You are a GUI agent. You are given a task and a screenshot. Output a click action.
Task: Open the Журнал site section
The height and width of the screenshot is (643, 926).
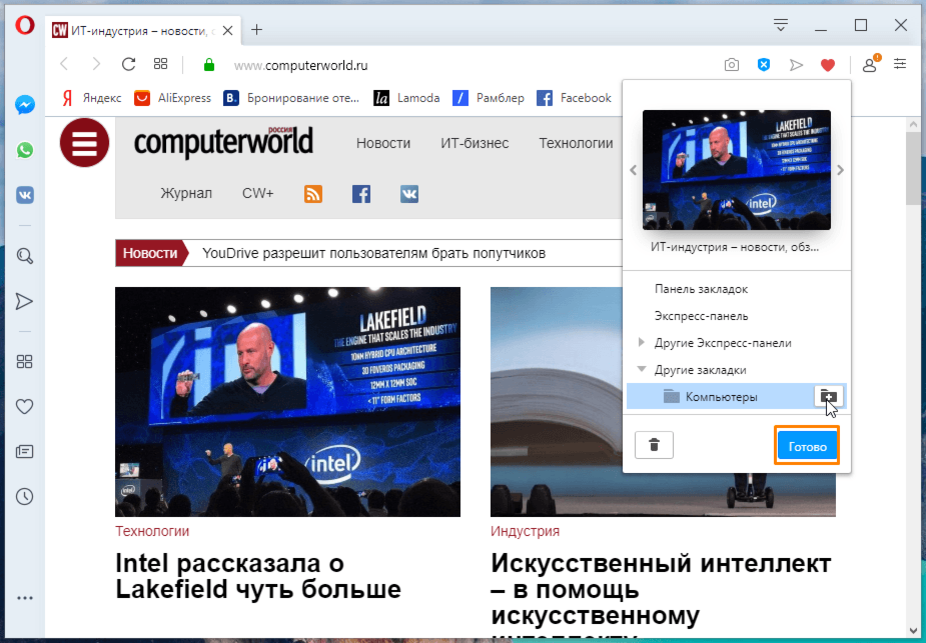click(186, 193)
